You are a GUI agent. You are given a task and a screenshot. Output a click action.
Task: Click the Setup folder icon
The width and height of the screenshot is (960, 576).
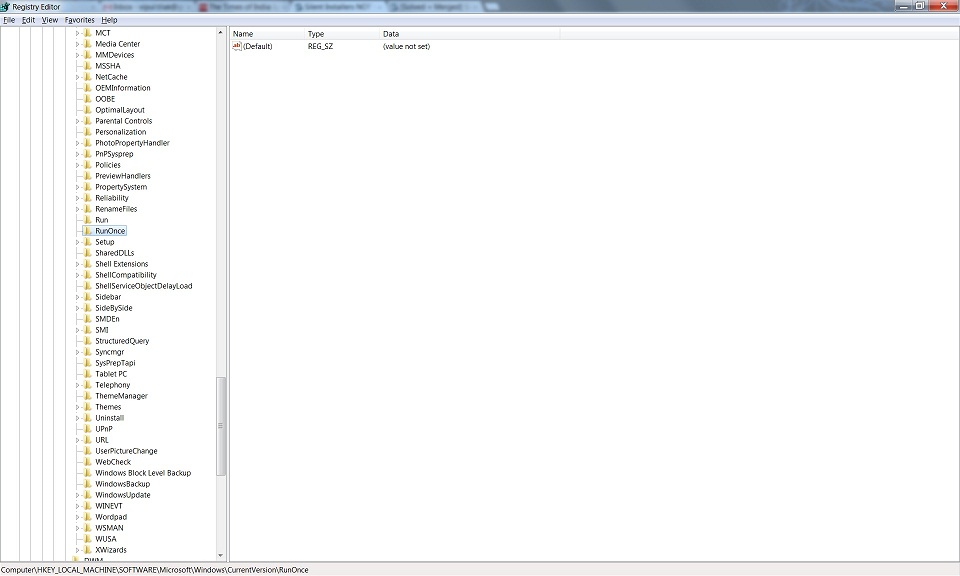point(88,242)
